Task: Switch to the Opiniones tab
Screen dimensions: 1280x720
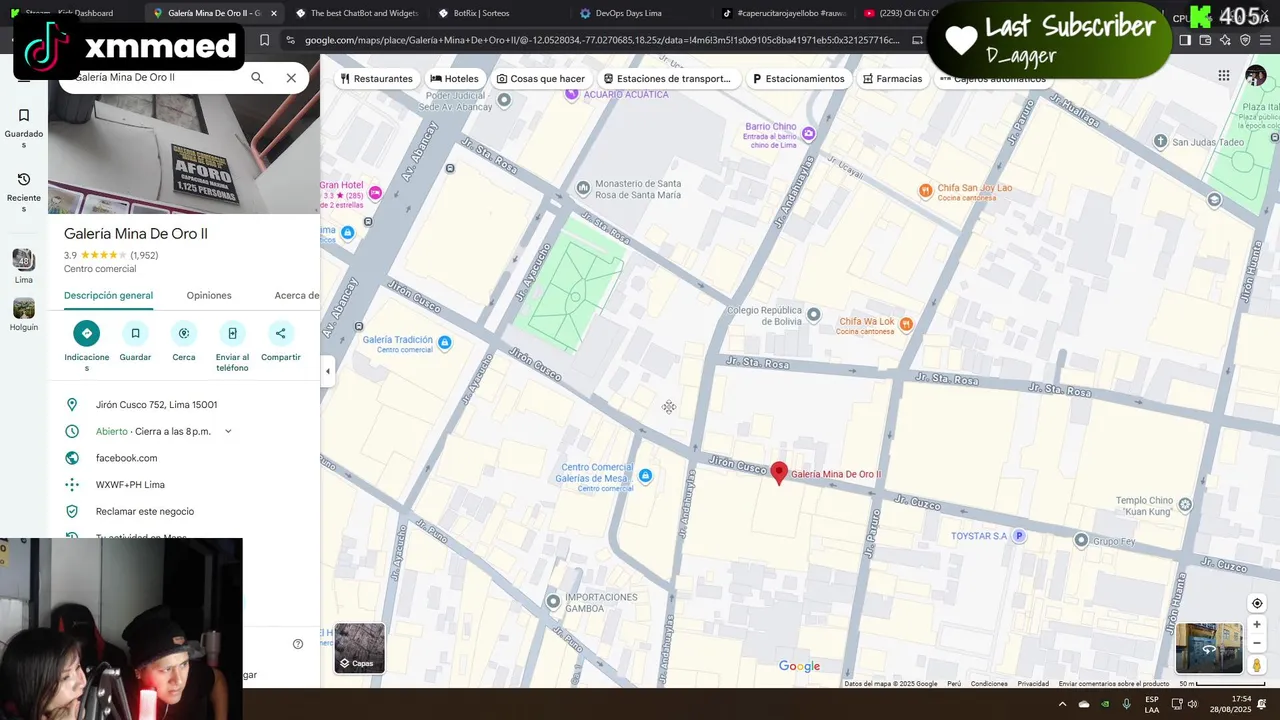Action: 209,295
